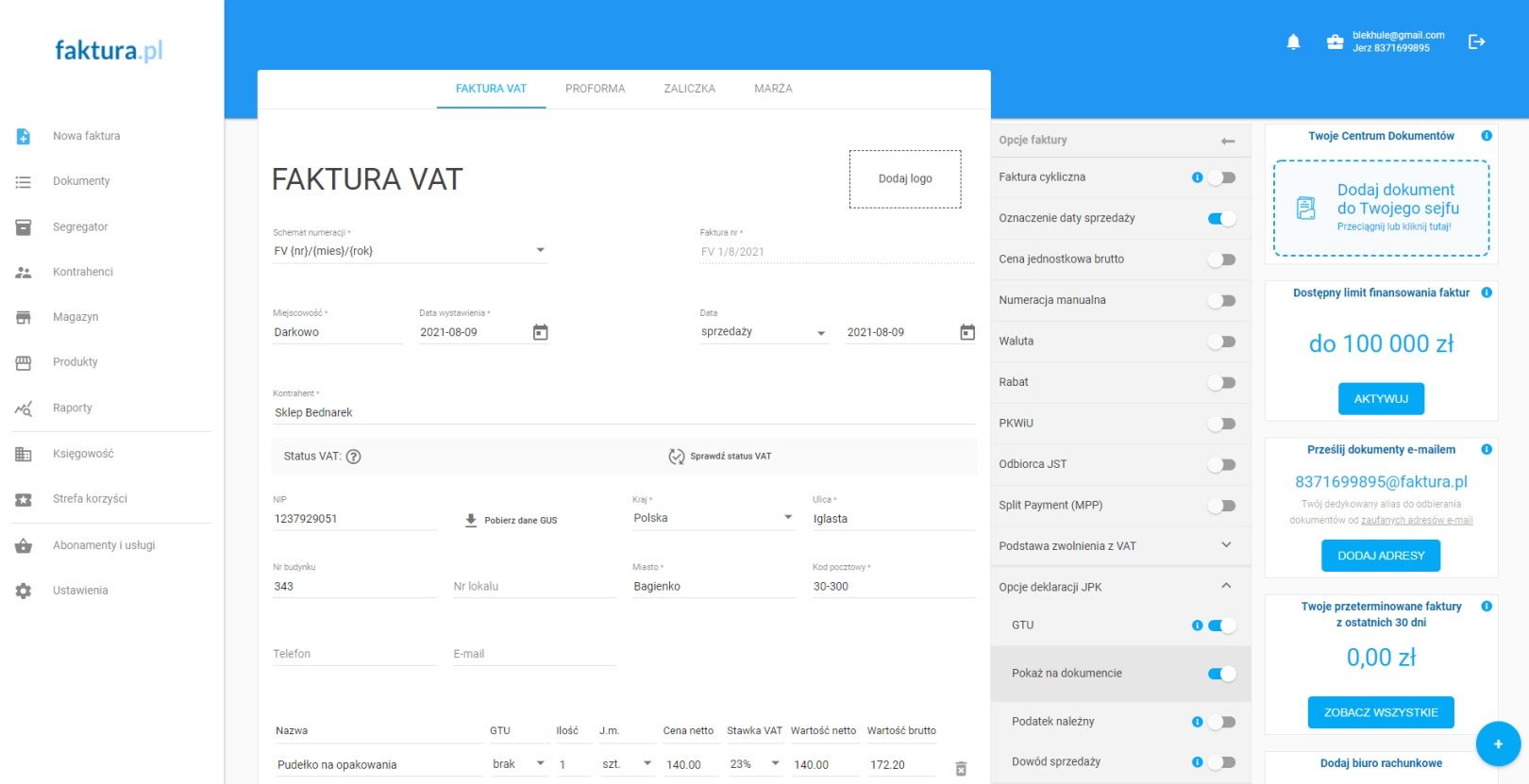
Task: Open Abonamenty i usługi basket icon
Action: tap(24, 545)
